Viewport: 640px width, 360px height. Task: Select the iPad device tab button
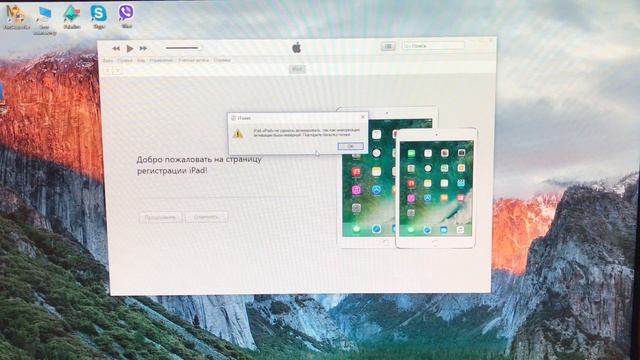pyautogui.click(x=297, y=69)
